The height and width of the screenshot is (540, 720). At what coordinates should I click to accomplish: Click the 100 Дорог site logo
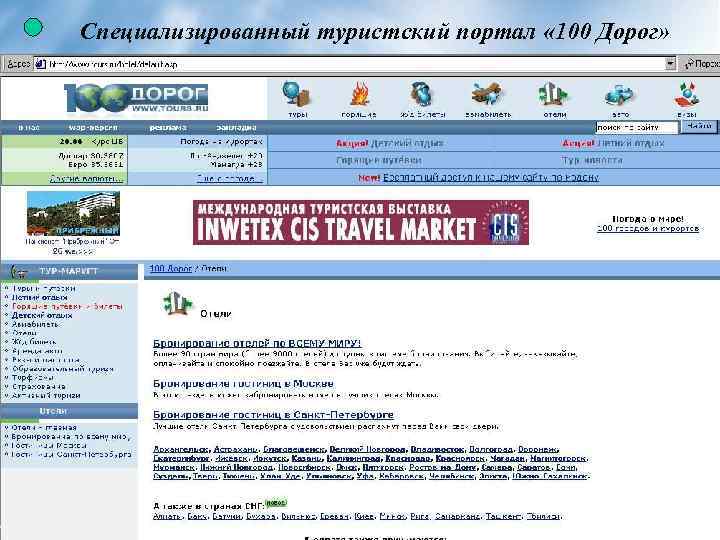coord(136,97)
